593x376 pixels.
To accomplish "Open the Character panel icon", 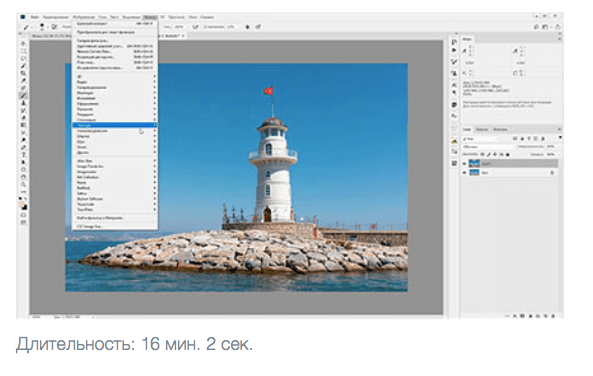I will point(454,85).
